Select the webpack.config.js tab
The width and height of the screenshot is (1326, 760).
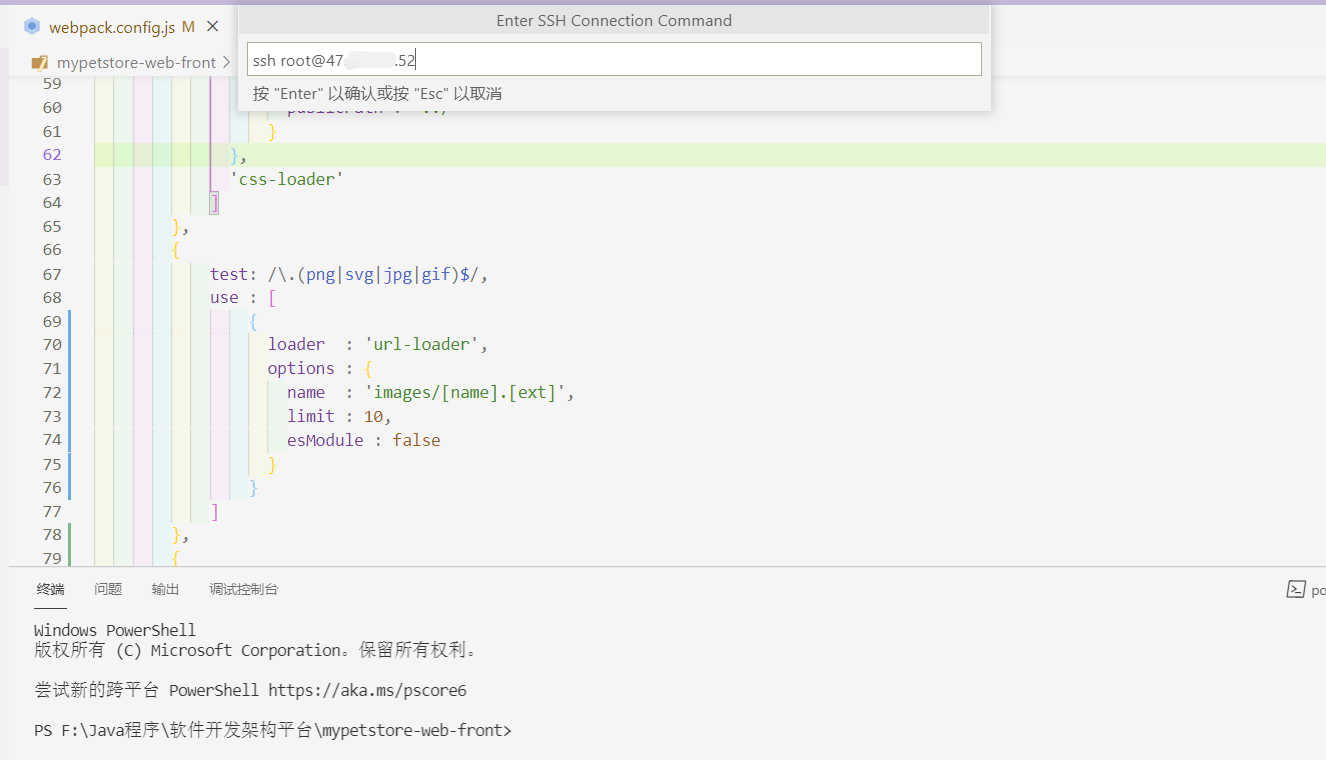click(x=112, y=27)
